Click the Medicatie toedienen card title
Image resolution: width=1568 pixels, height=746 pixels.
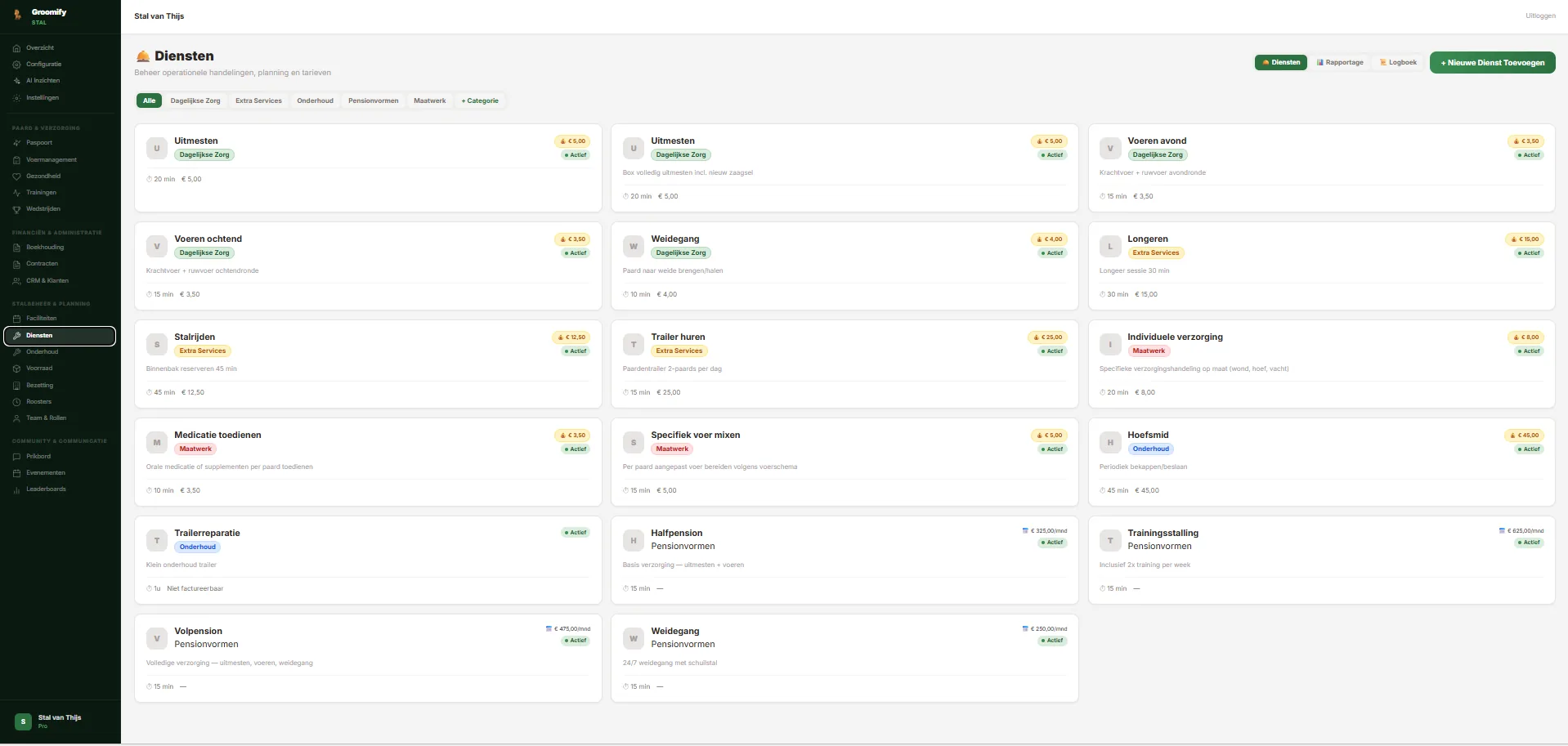[x=217, y=435]
